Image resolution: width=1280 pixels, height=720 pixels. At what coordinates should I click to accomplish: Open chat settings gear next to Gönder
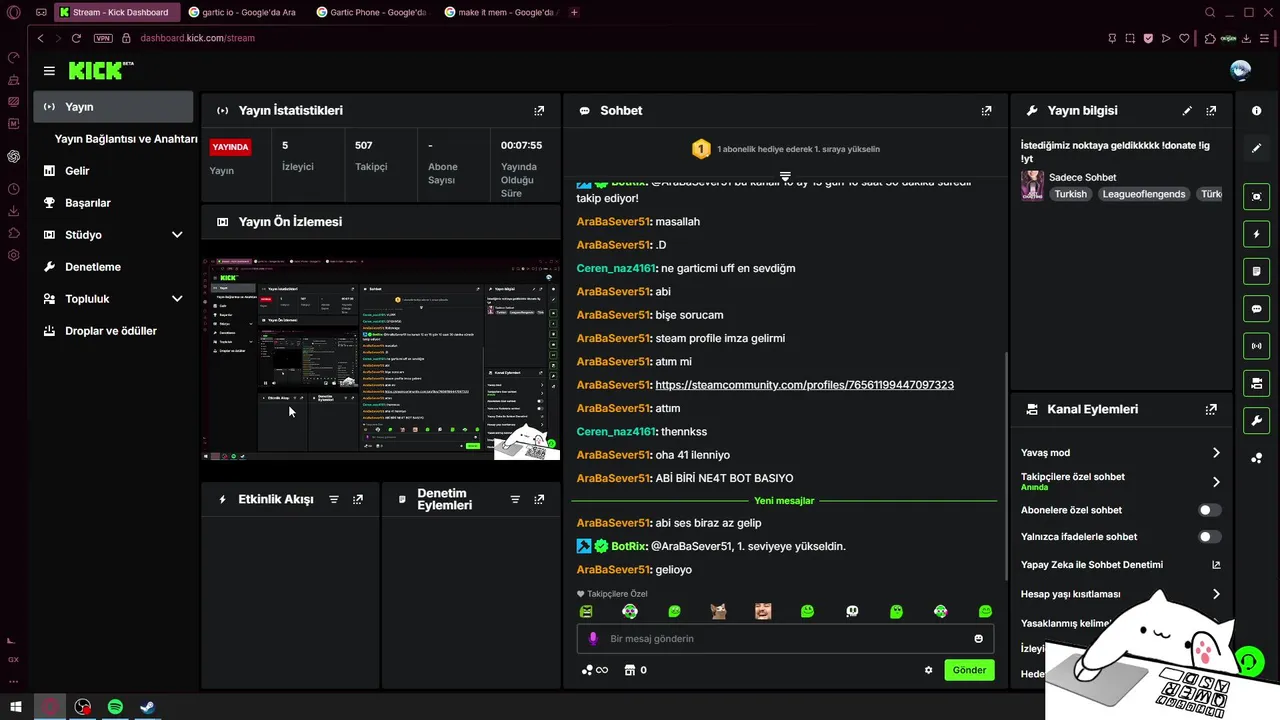pos(928,670)
